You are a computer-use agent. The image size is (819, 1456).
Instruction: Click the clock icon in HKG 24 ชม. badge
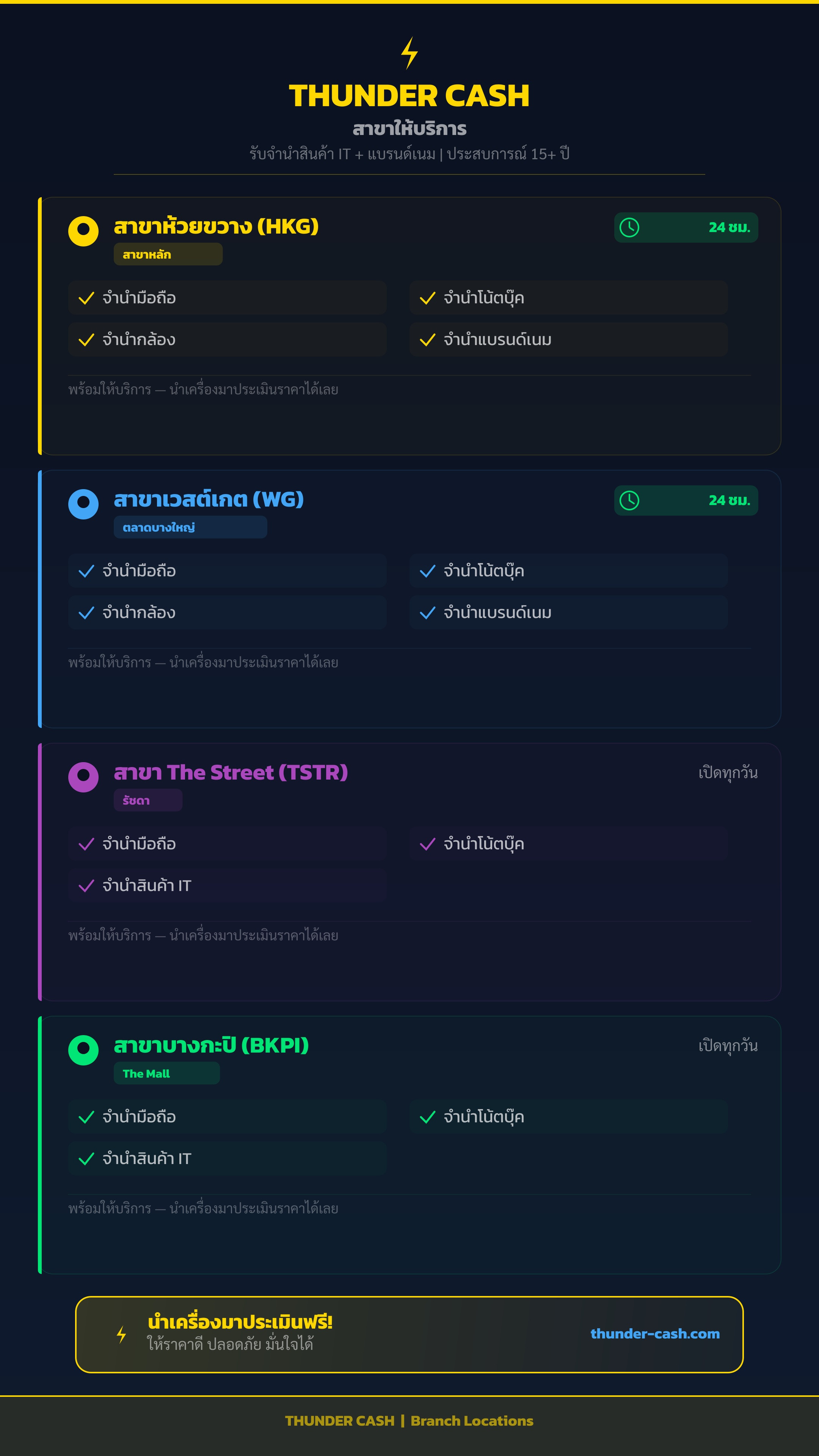[x=629, y=227]
